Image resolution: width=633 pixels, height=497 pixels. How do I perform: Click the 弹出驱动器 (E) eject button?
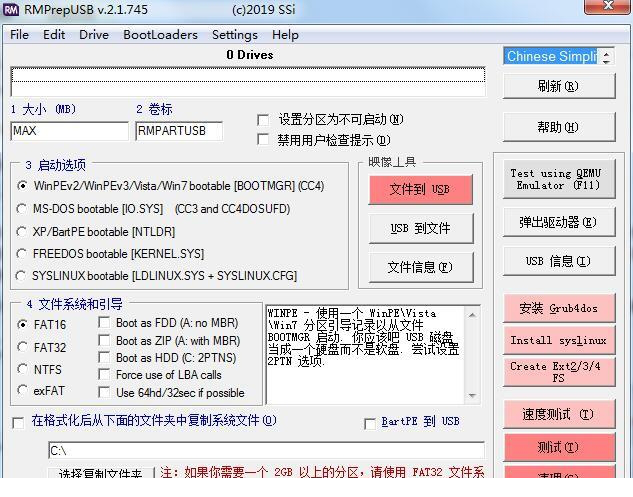(559, 222)
